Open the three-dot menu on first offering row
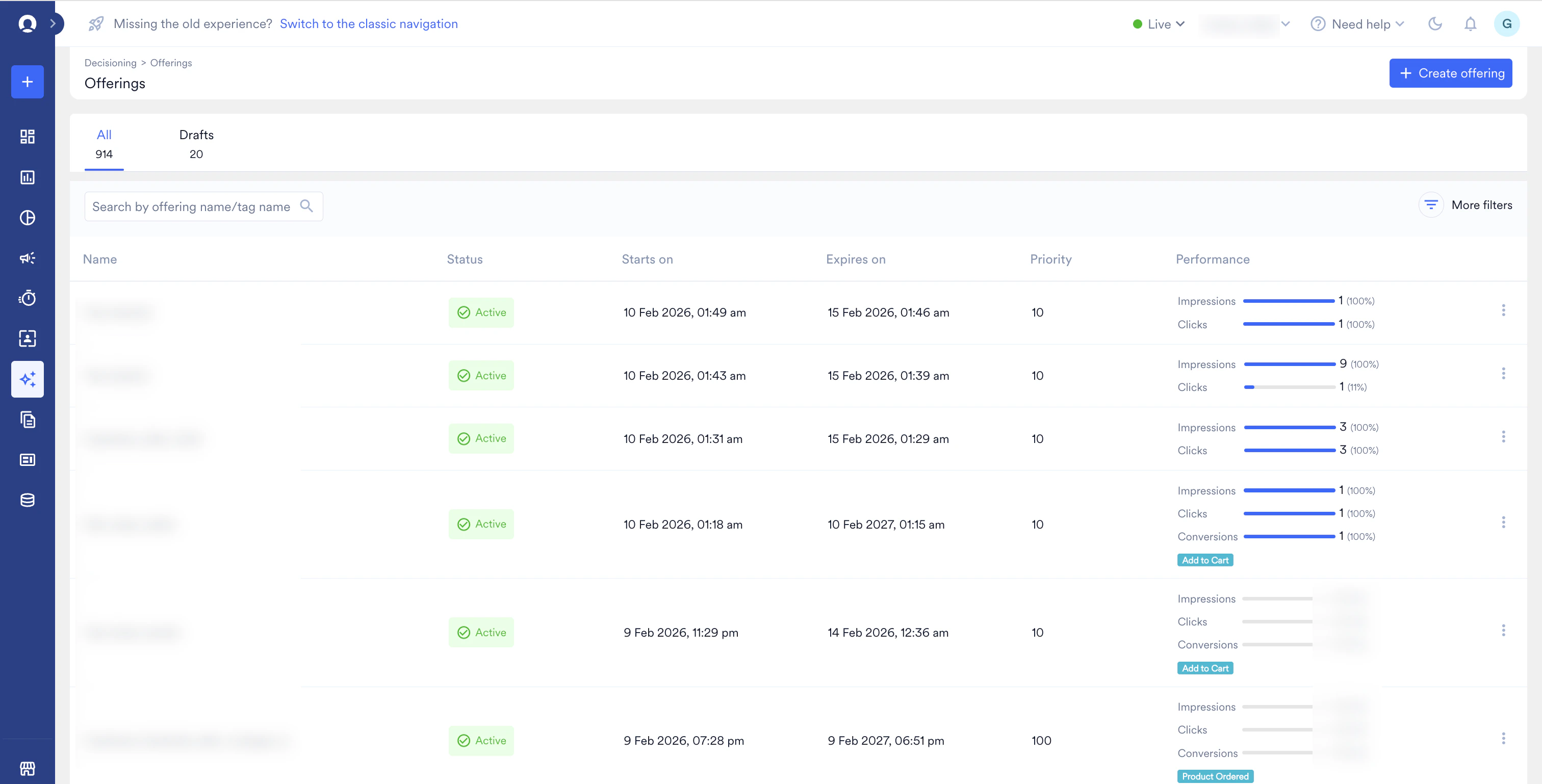The width and height of the screenshot is (1542, 784). (1504, 310)
